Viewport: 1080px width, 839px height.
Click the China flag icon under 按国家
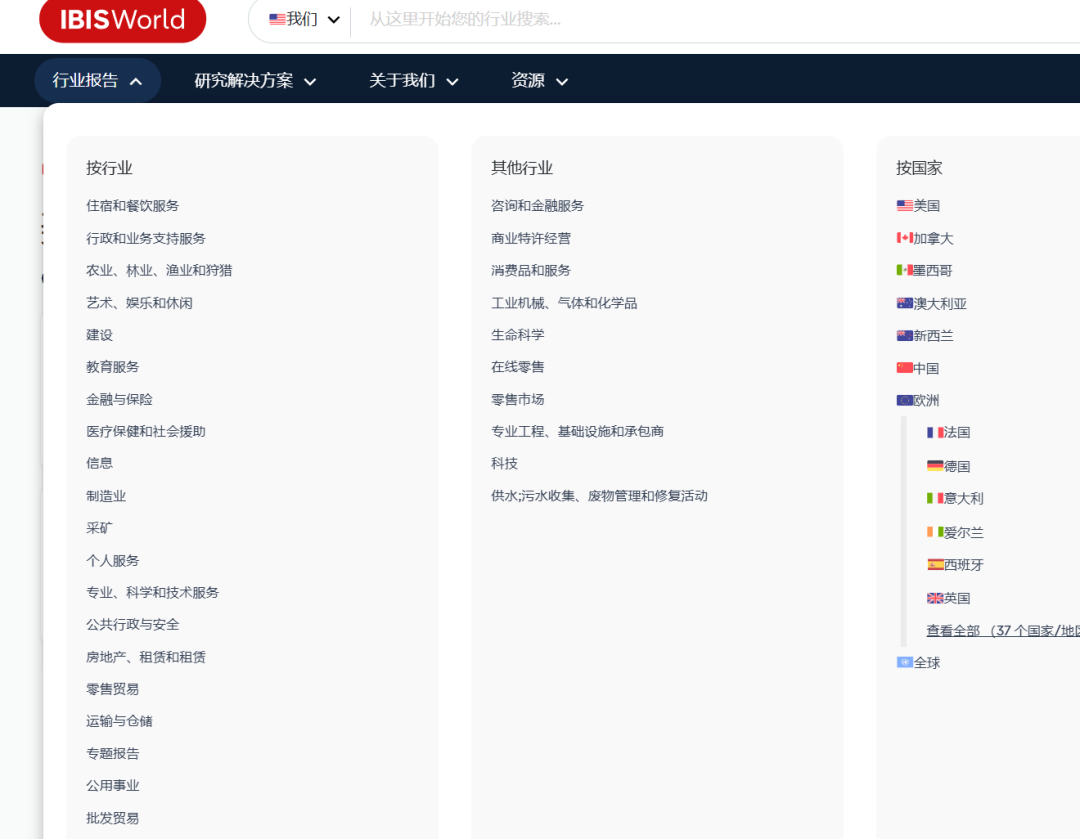903,368
